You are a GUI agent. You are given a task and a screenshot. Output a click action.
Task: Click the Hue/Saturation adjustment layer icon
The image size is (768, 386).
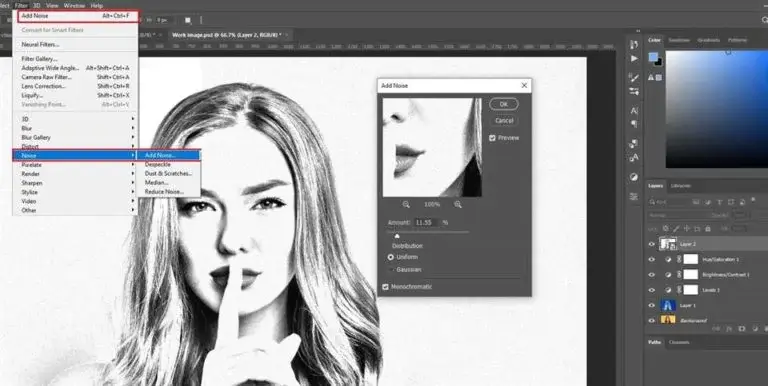[x=668, y=259]
